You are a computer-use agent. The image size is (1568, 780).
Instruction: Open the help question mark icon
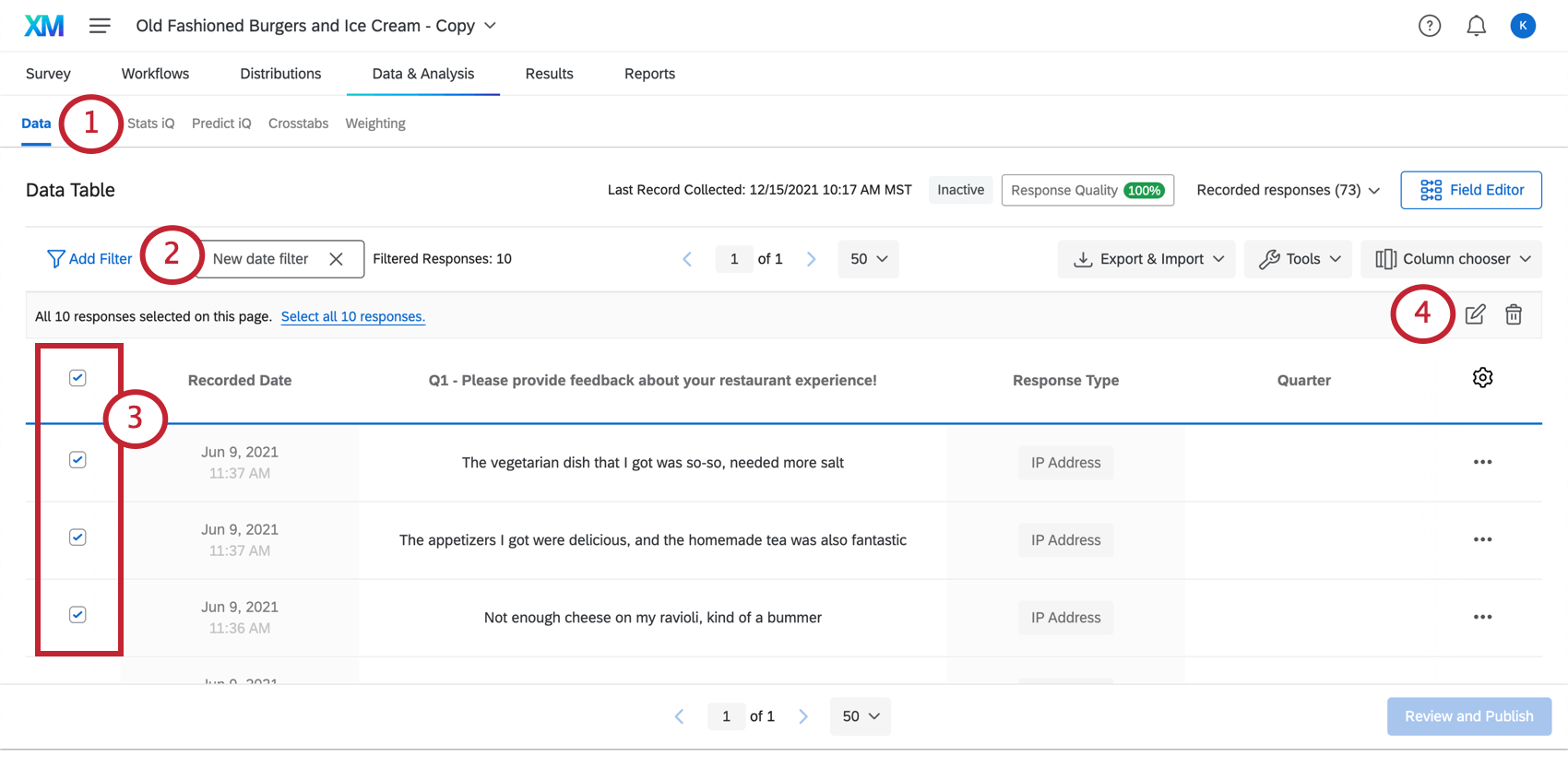tap(1430, 26)
